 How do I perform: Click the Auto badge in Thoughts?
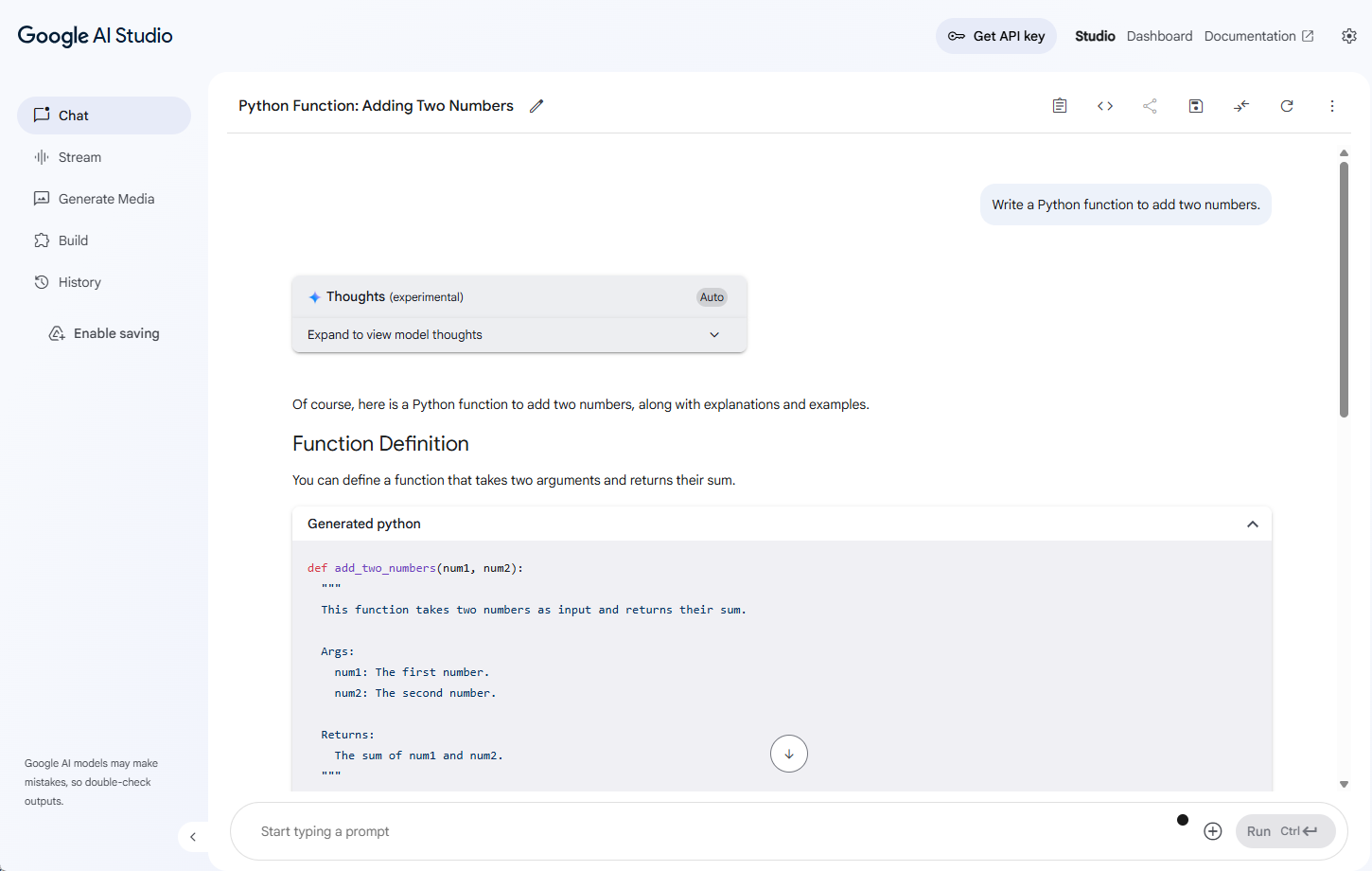tap(712, 297)
